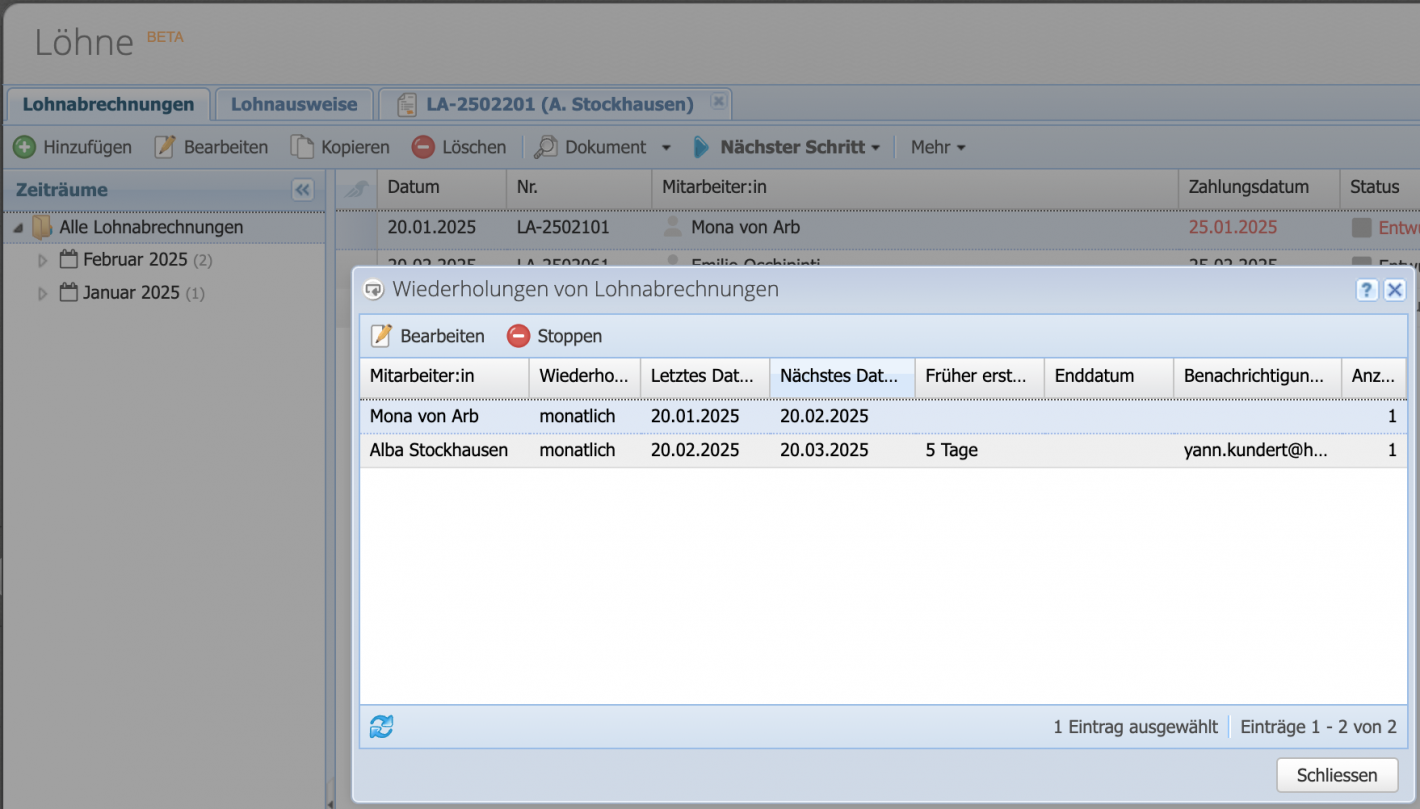Click the Bearbeiten icon in the dialog
Screen dimensions: 1420x809
click(x=381, y=336)
